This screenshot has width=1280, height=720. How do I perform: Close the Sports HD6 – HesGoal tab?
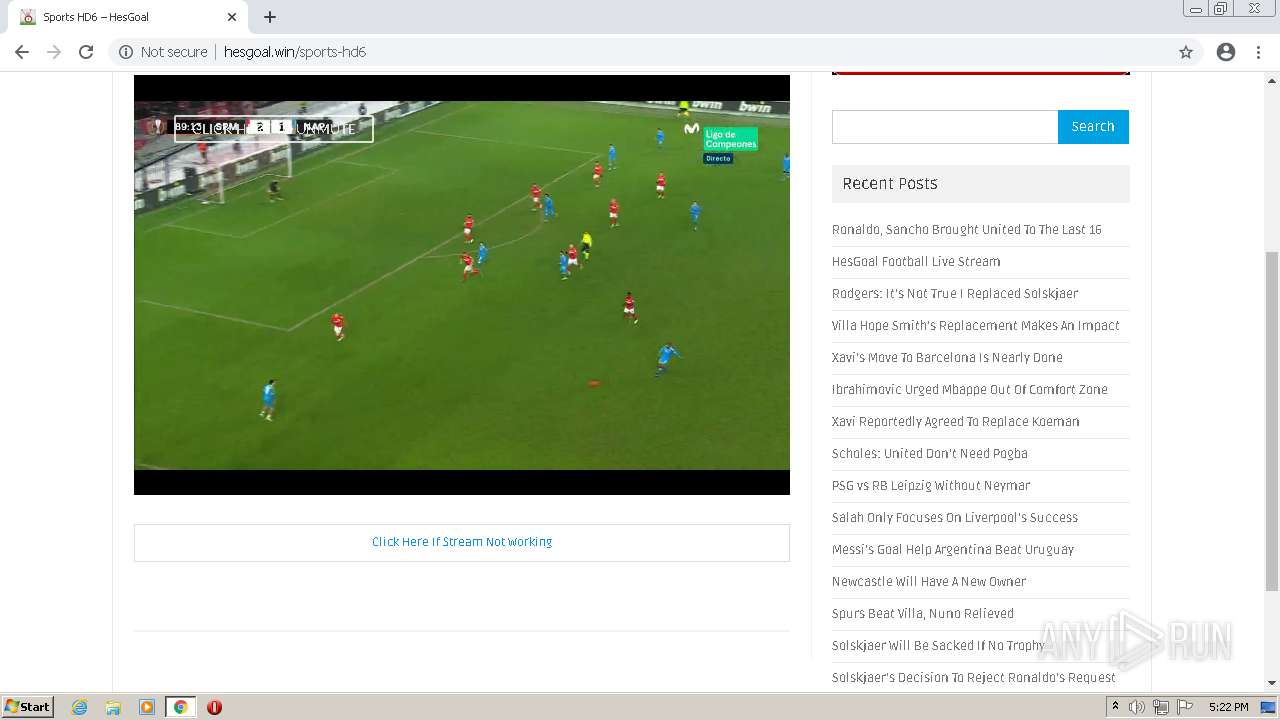232,17
